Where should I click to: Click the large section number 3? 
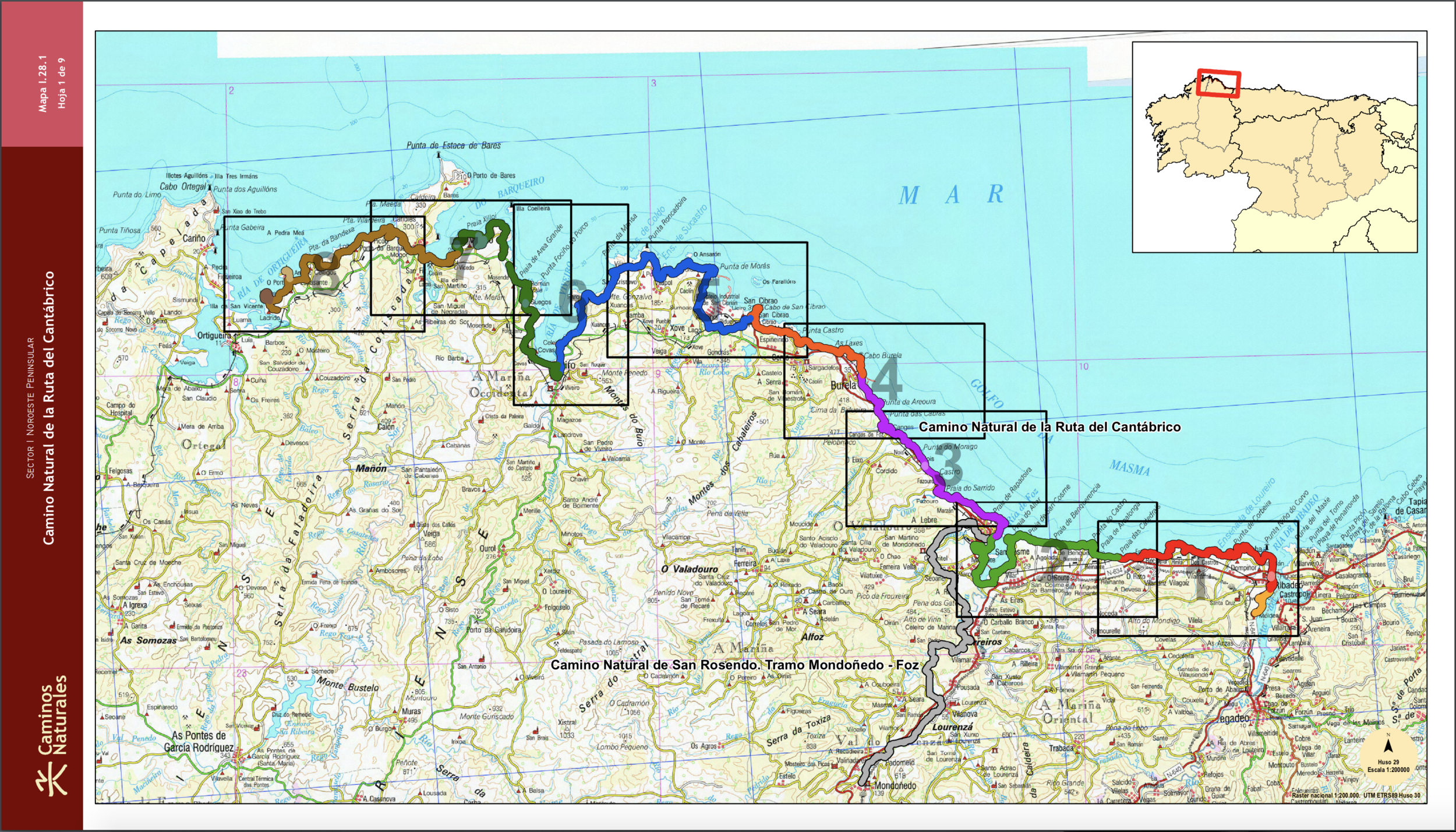949,464
